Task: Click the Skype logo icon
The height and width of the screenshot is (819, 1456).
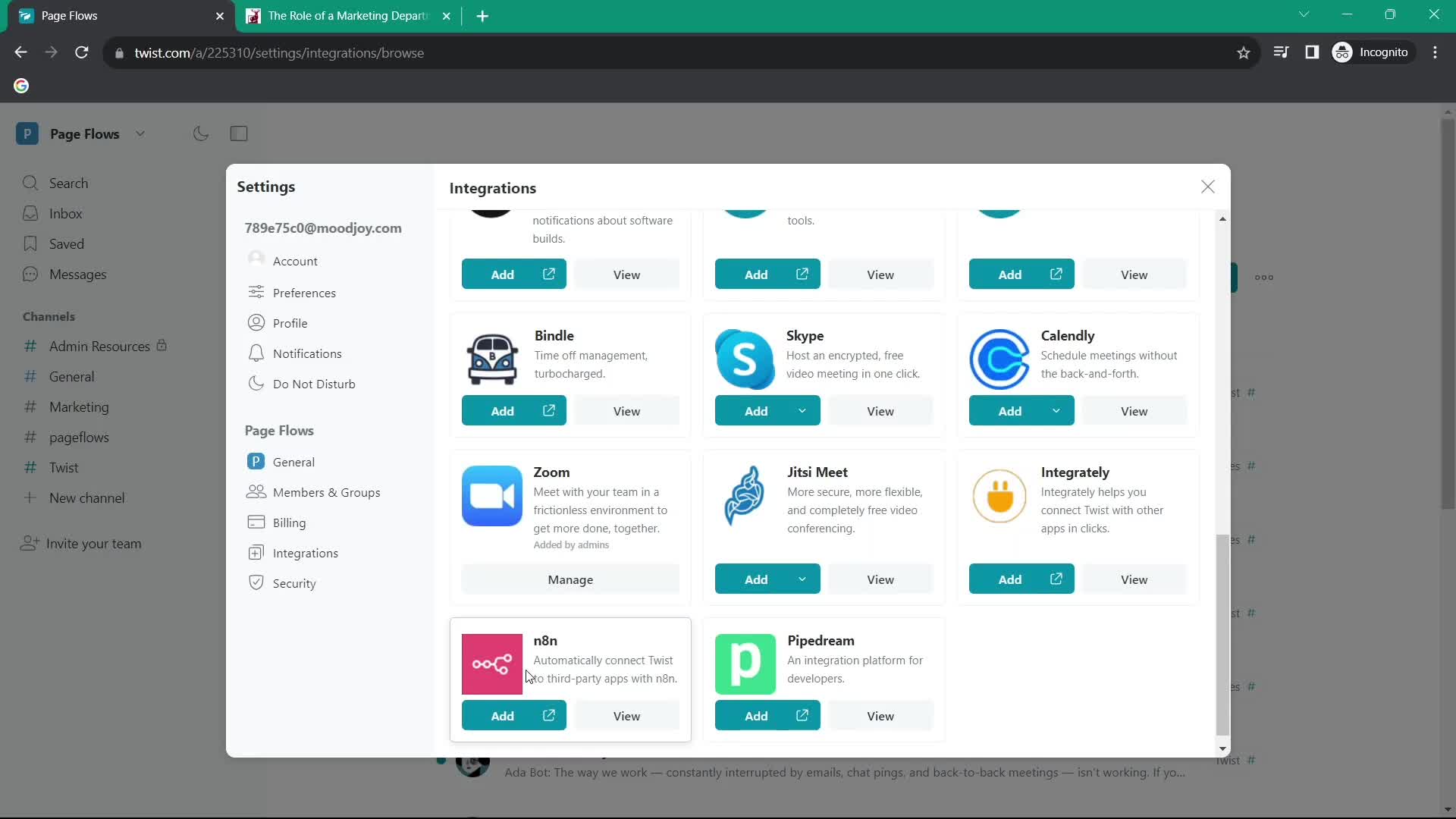Action: (745, 359)
